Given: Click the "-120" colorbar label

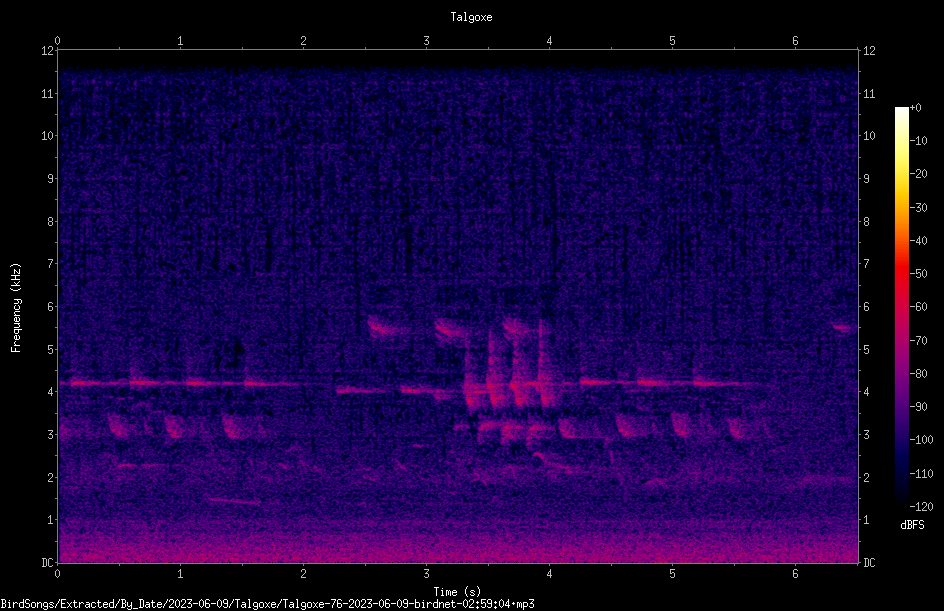Looking at the screenshot, I should tap(921, 507).
